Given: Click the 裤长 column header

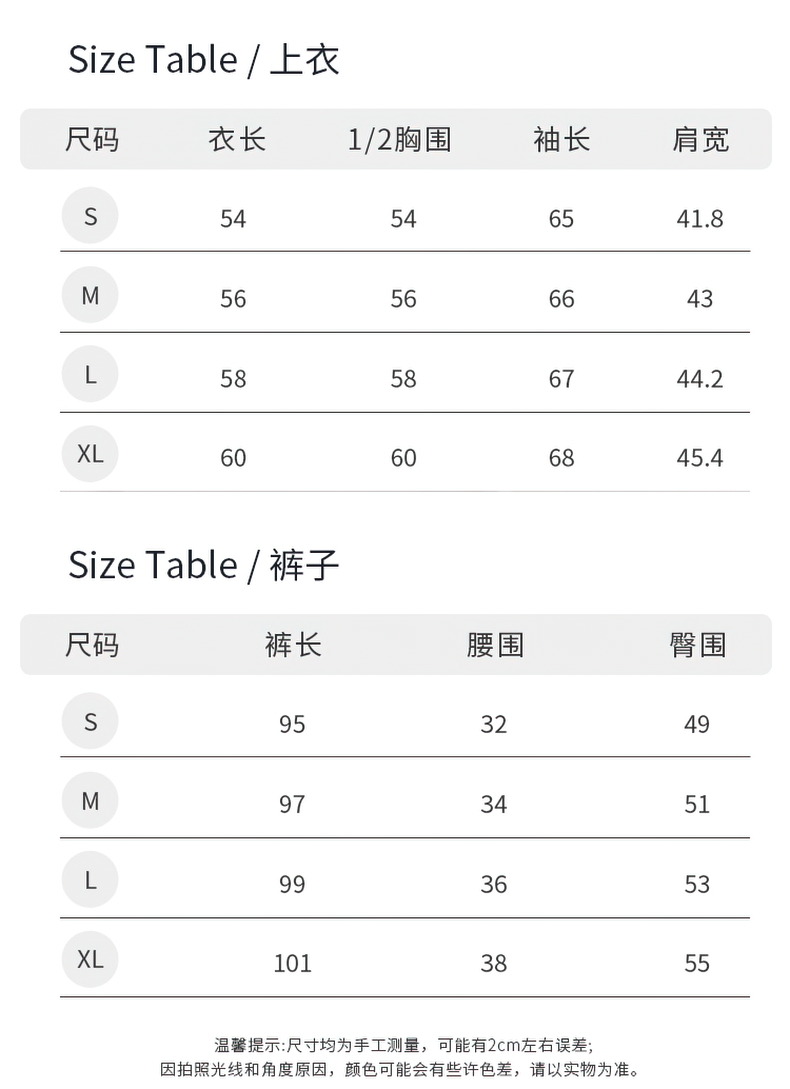Looking at the screenshot, I should pos(293,645).
